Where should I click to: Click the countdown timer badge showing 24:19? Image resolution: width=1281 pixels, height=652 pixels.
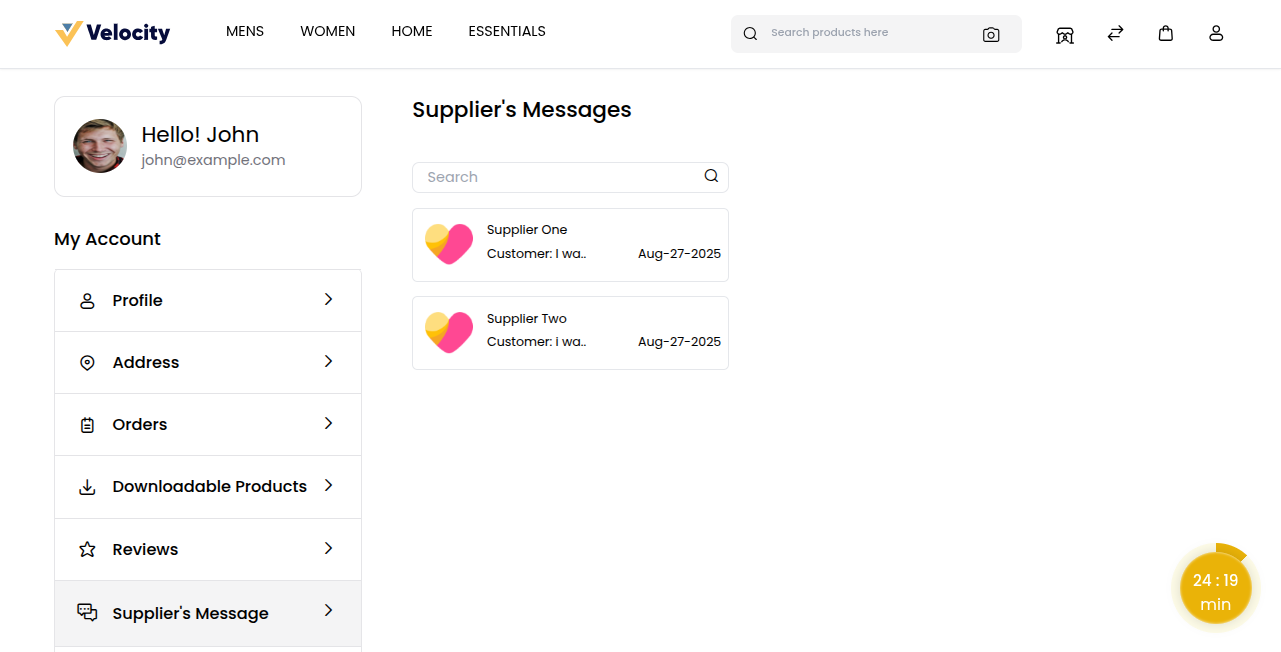[1215, 587]
